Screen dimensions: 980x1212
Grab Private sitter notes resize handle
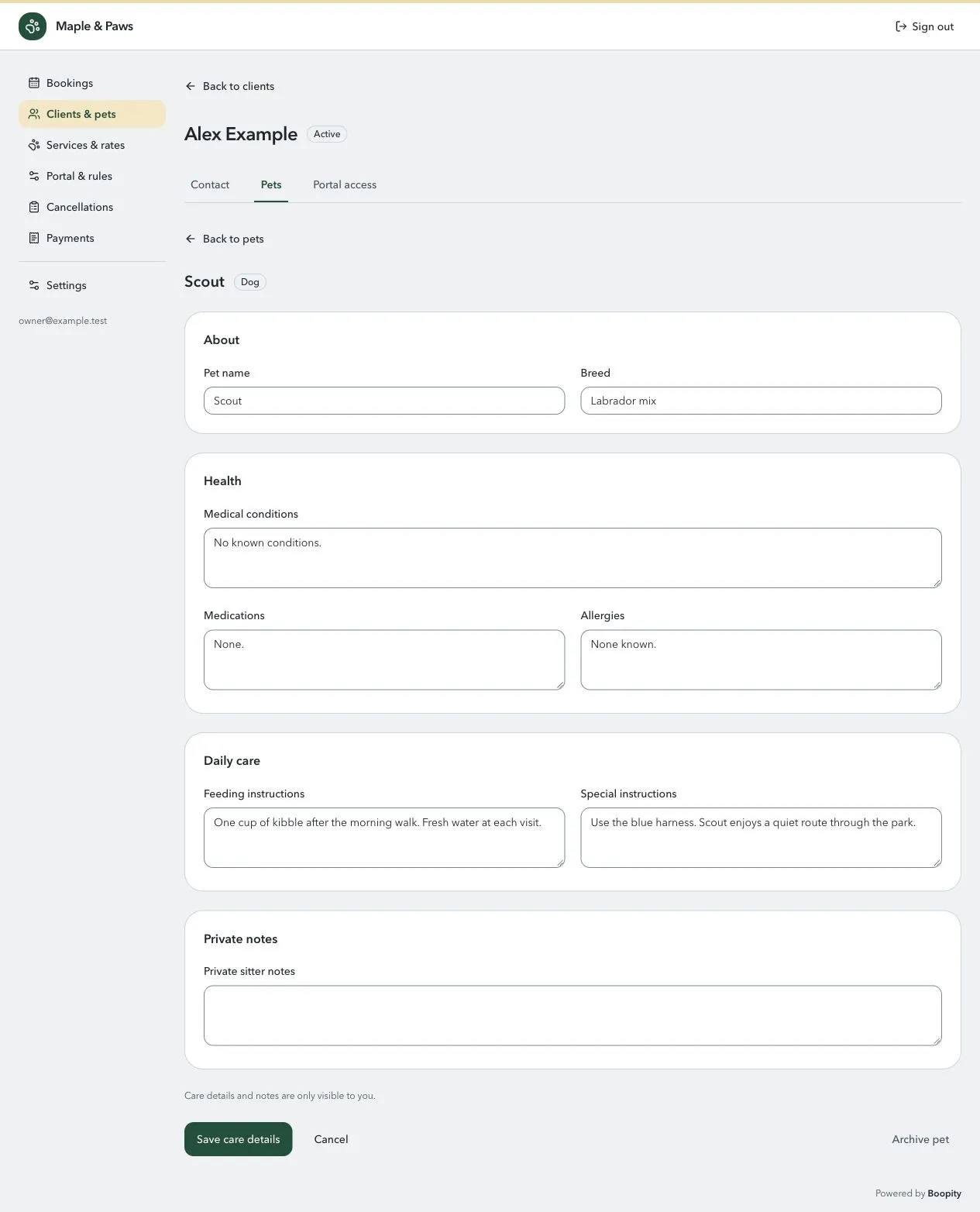coord(937,1041)
